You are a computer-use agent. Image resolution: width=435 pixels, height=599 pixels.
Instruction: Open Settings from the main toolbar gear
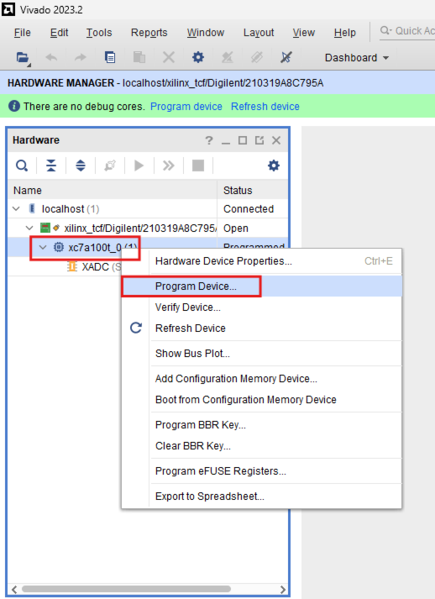(x=198, y=57)
